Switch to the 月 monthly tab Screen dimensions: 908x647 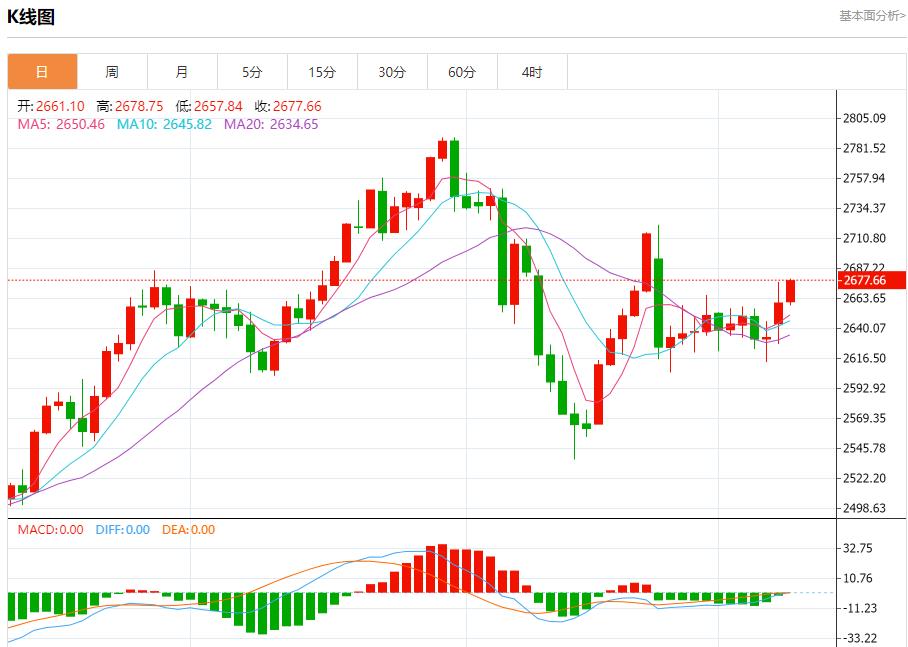click(182, 72)
